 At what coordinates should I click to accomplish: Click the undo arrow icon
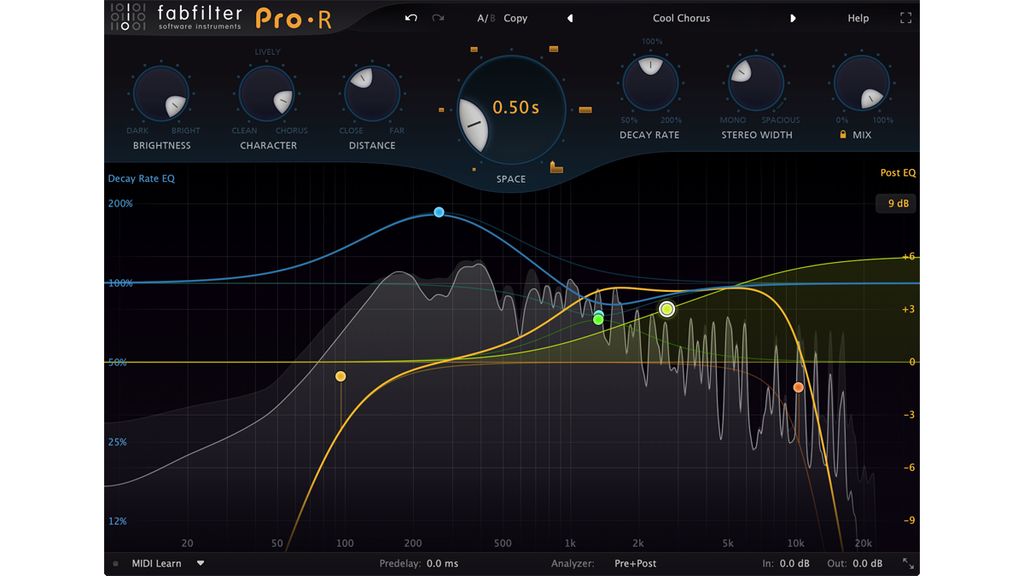click(x=410, y=17)
